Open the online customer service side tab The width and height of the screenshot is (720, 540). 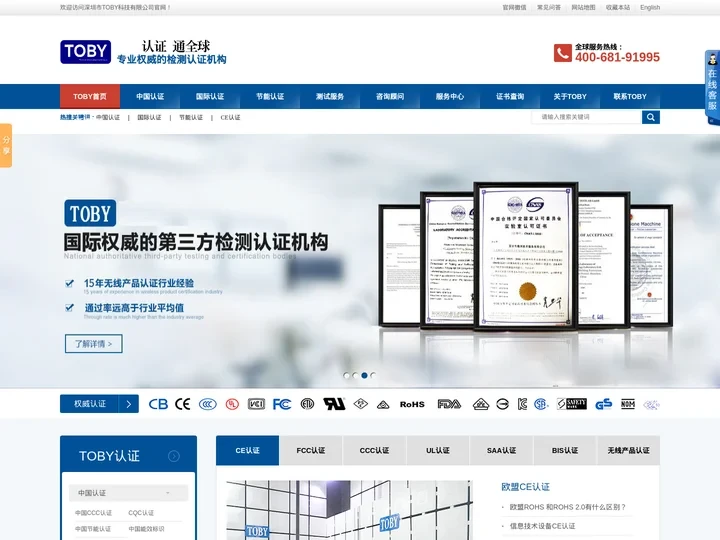pyautogui.click(x=712, y=87)
